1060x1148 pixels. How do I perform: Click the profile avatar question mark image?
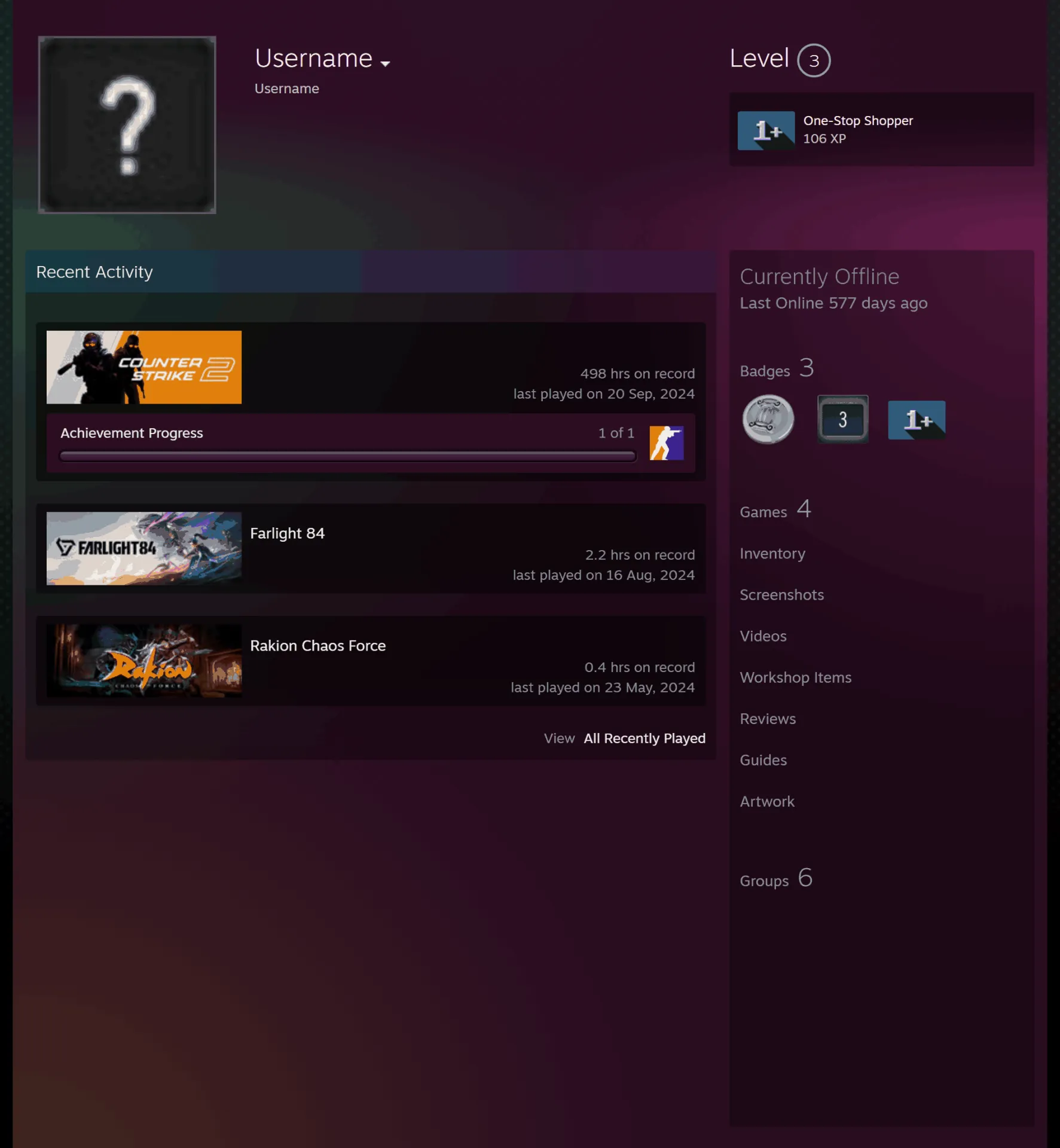[x=127, y=125]
